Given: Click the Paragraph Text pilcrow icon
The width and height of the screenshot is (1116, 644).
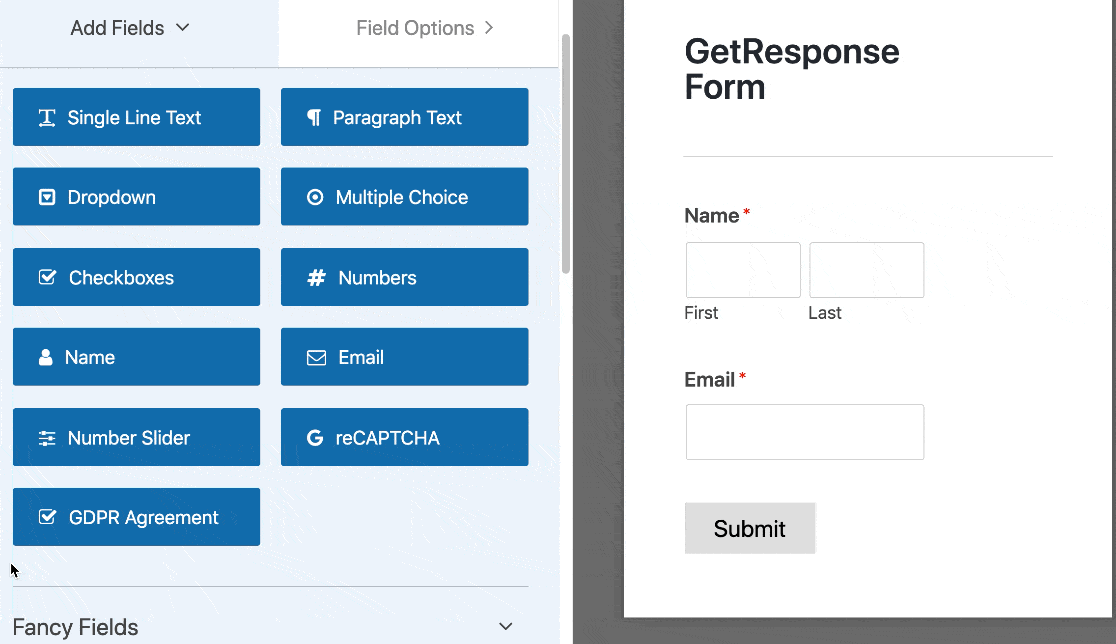Looking at the screenshot, I should click(x=314, y=118).
